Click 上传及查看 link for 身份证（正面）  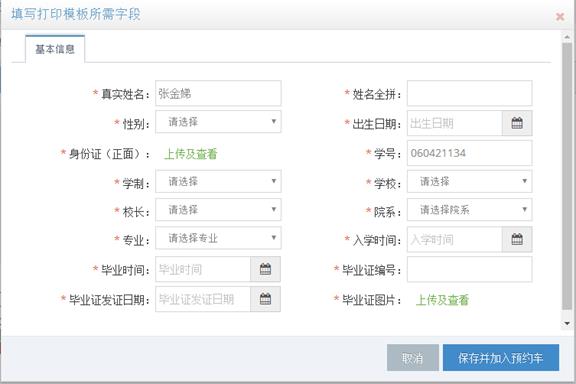pos(191,154)
